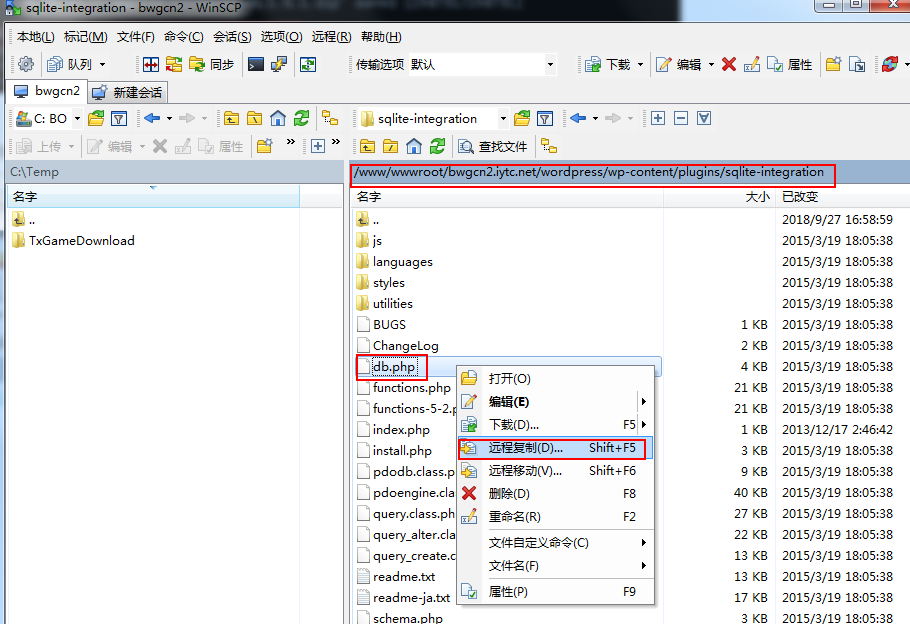This screenshot has height=624, width=910.
Task: Click the remote open directory icon
Action: click(x=522, y=118)
